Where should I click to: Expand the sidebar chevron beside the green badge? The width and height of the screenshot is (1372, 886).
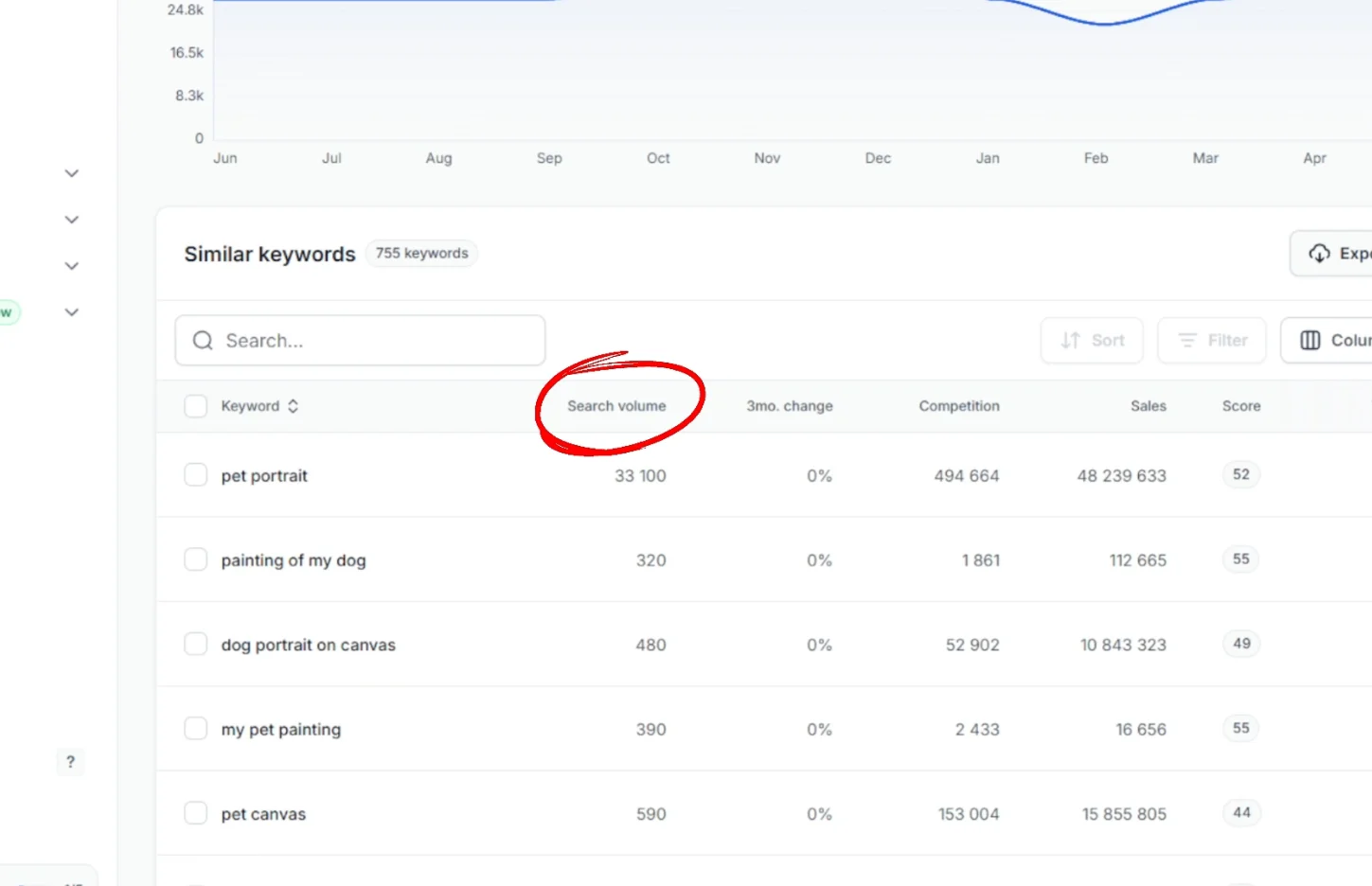coord(71,312)
